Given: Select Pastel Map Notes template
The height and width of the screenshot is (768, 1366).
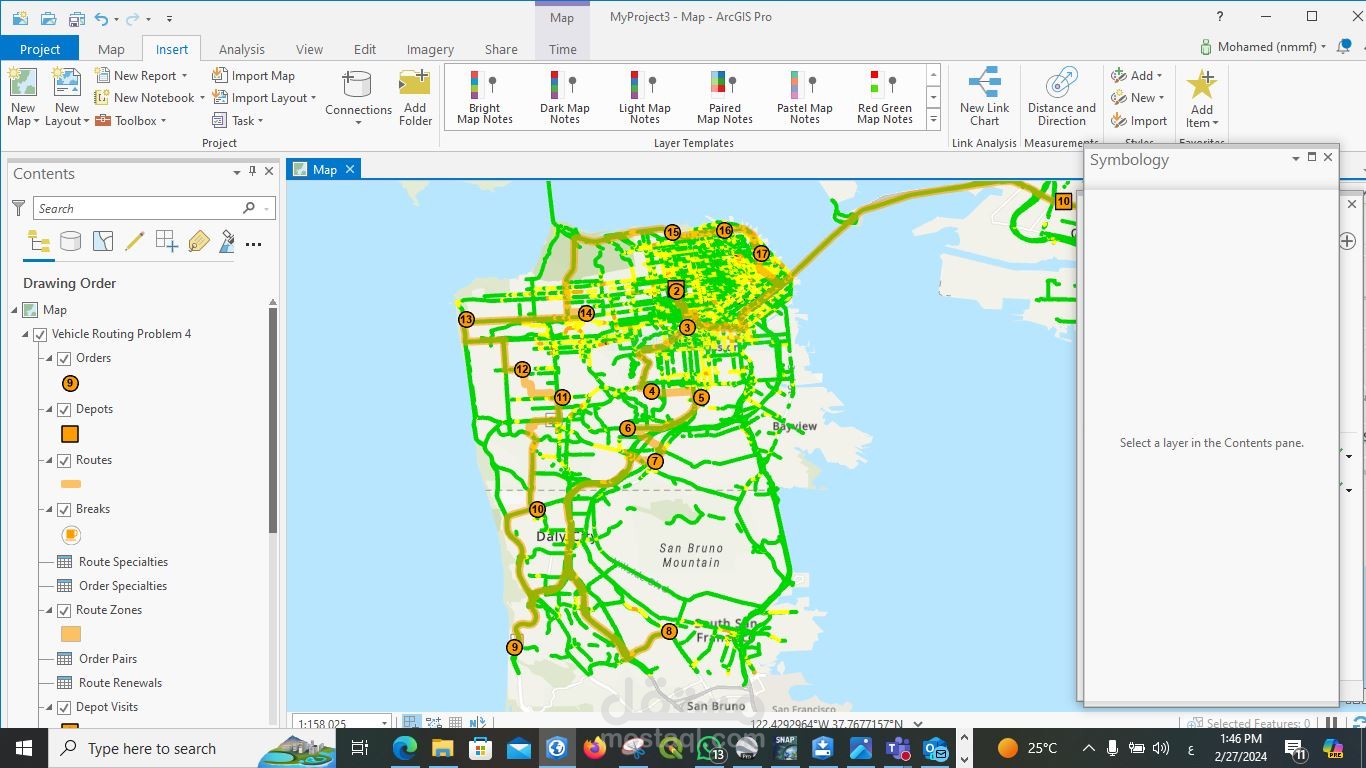Looking at the screenshot, I should pos(805,97).
